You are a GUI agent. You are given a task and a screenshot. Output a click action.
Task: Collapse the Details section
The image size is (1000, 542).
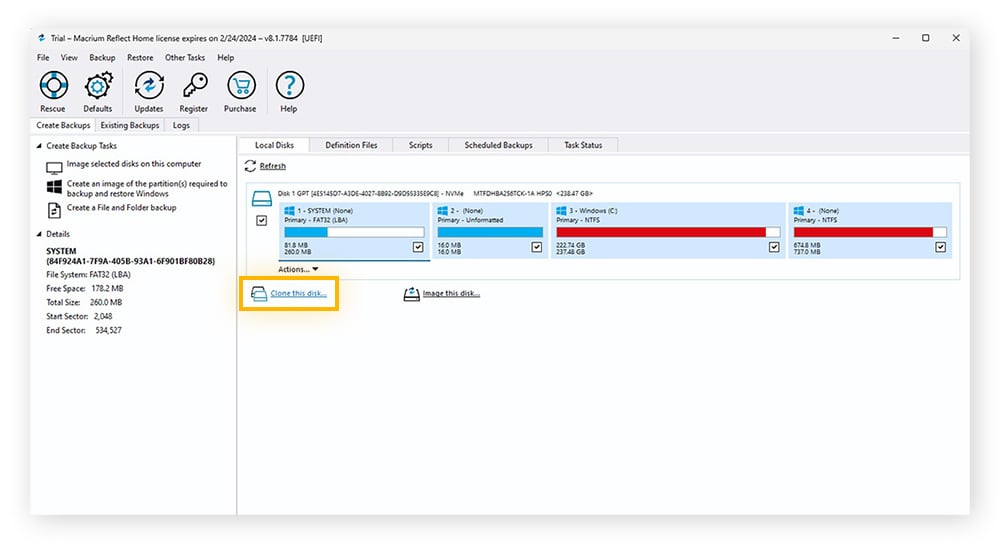pos(40,234)
